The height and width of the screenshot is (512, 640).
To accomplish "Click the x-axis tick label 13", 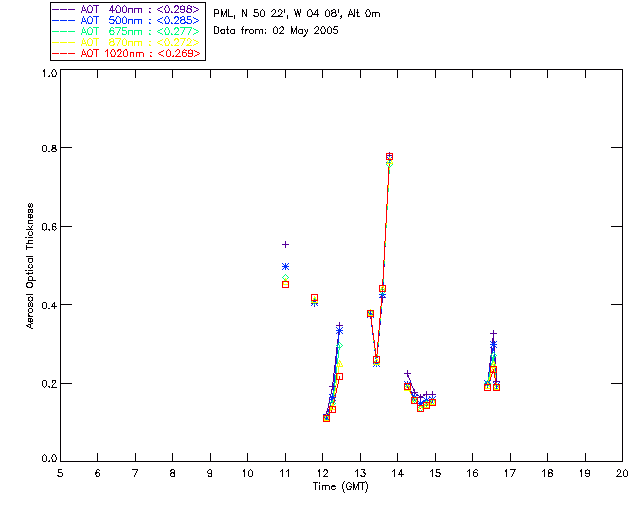I will point(360,473).
